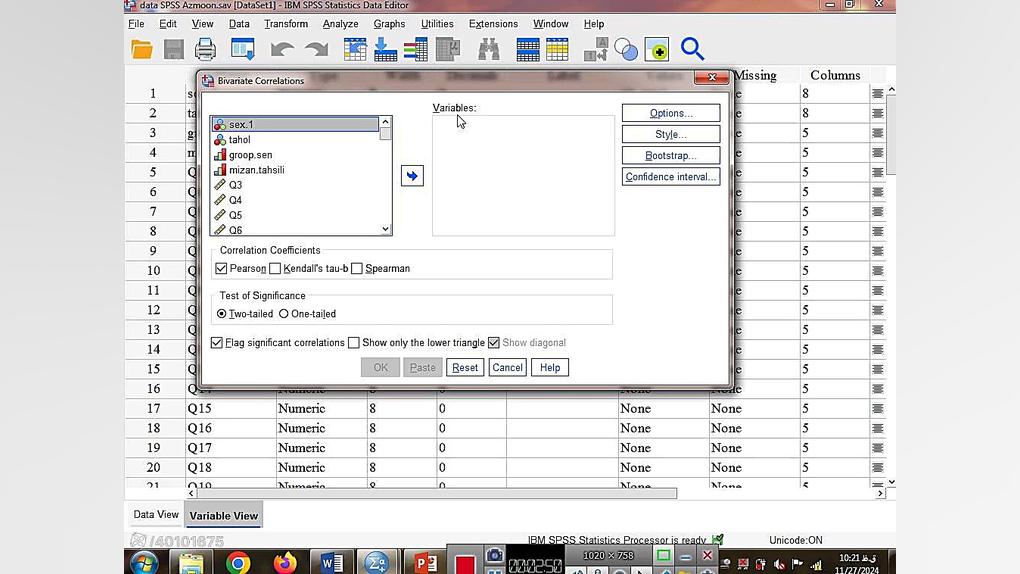Enable Kendall's tau-b checkbox
Image resolution: width=1020 pixels, height=574 pixels.
tap(275, 268)
